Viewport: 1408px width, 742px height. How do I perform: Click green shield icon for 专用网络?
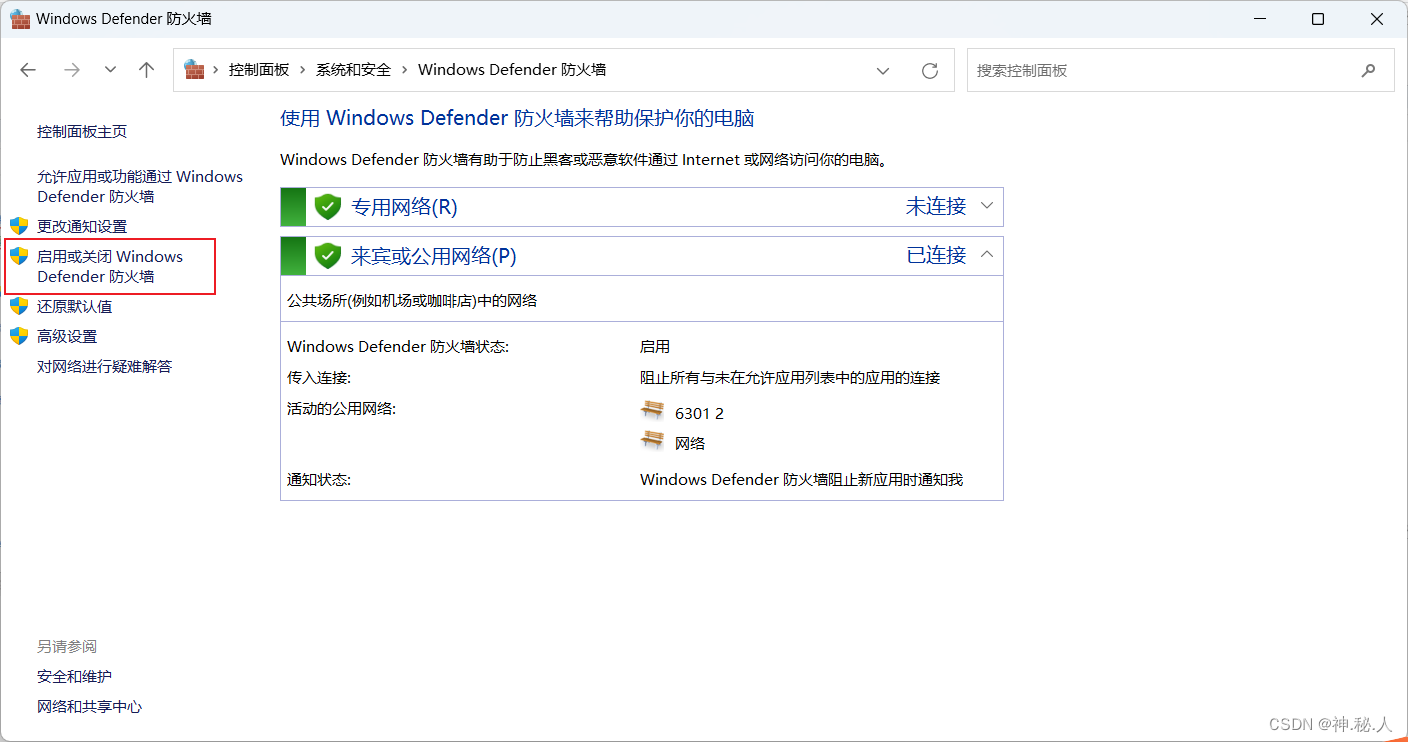click(x=328, y=207)
